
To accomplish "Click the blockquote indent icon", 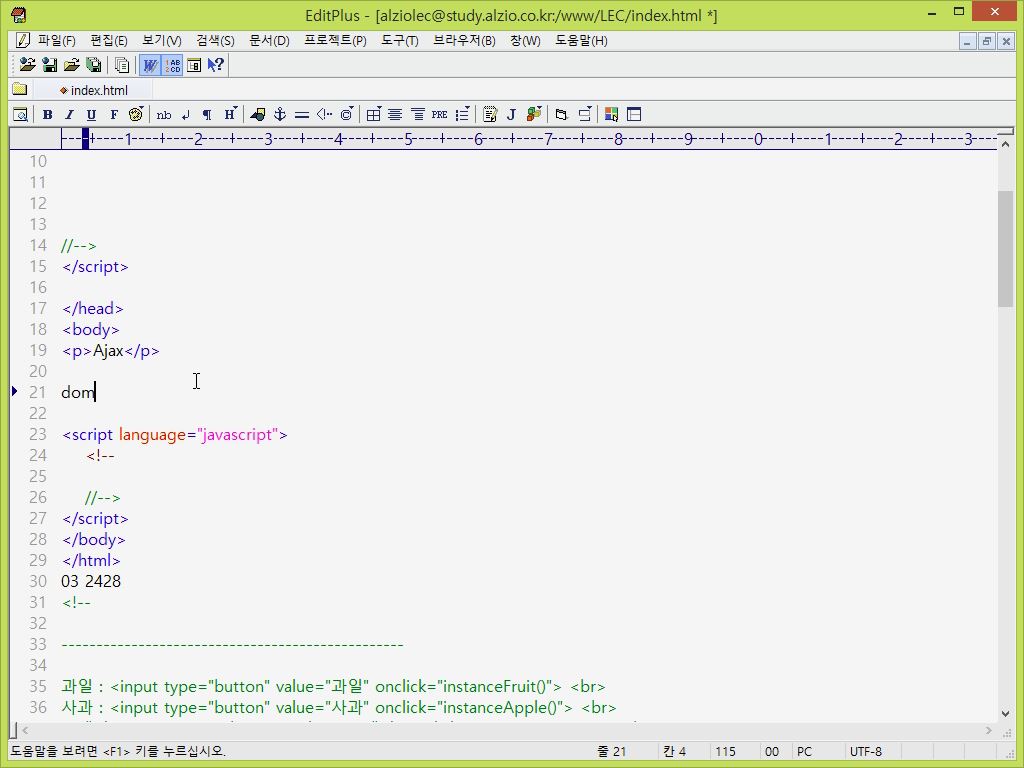I will [x=417, y=114].
